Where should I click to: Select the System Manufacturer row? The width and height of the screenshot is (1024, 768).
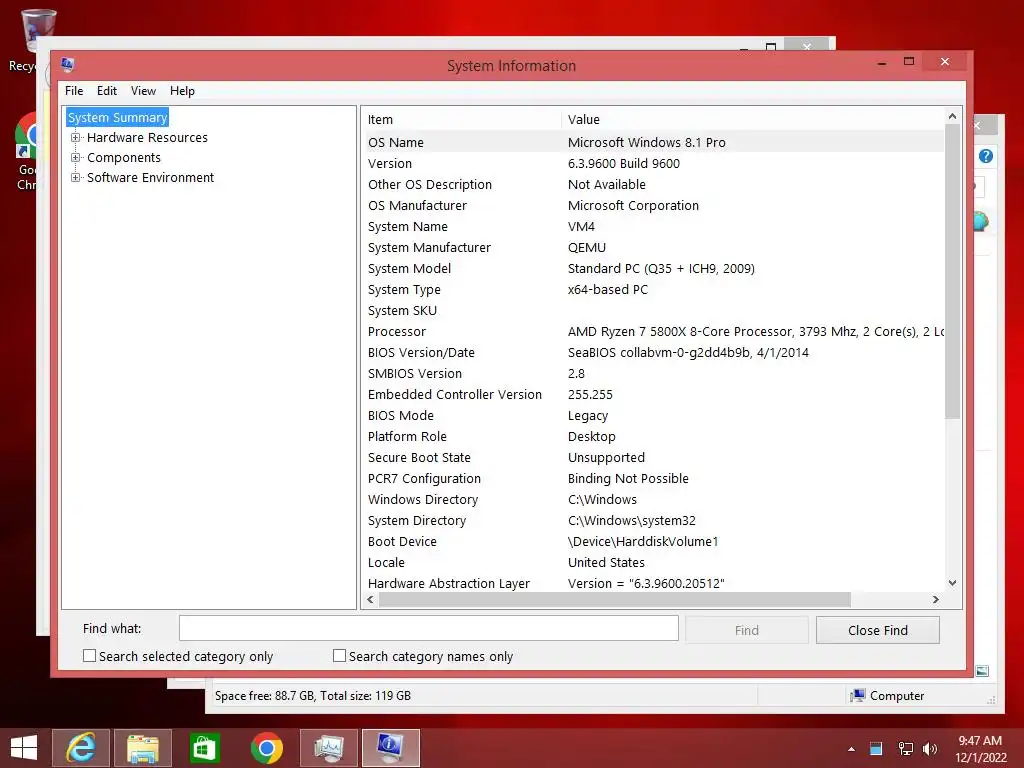point(653,248)
